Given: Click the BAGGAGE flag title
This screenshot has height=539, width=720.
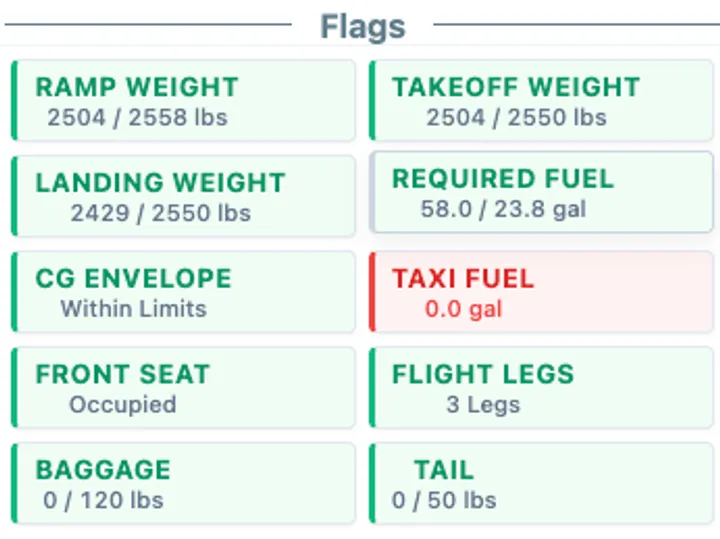Looking at the screenshot, I should 103,470.
